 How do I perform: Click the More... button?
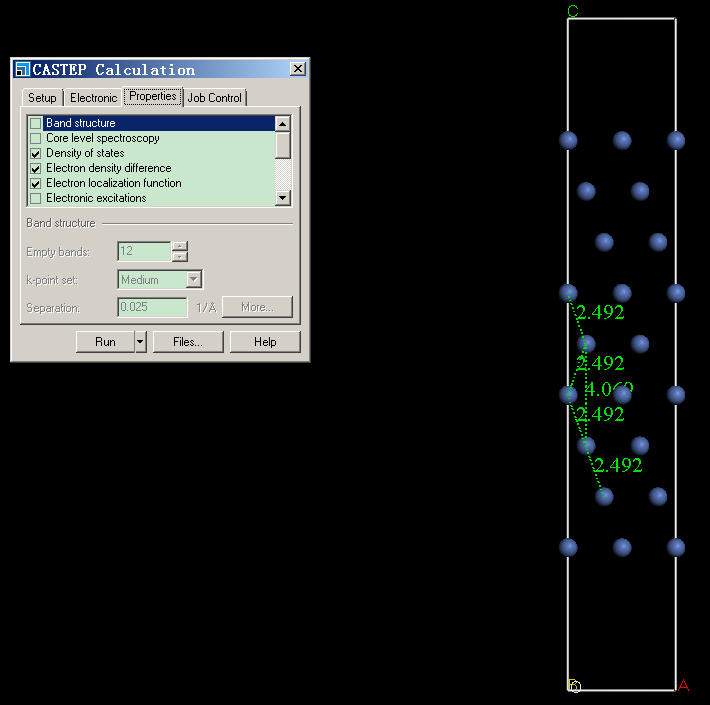tap(257, 307)
